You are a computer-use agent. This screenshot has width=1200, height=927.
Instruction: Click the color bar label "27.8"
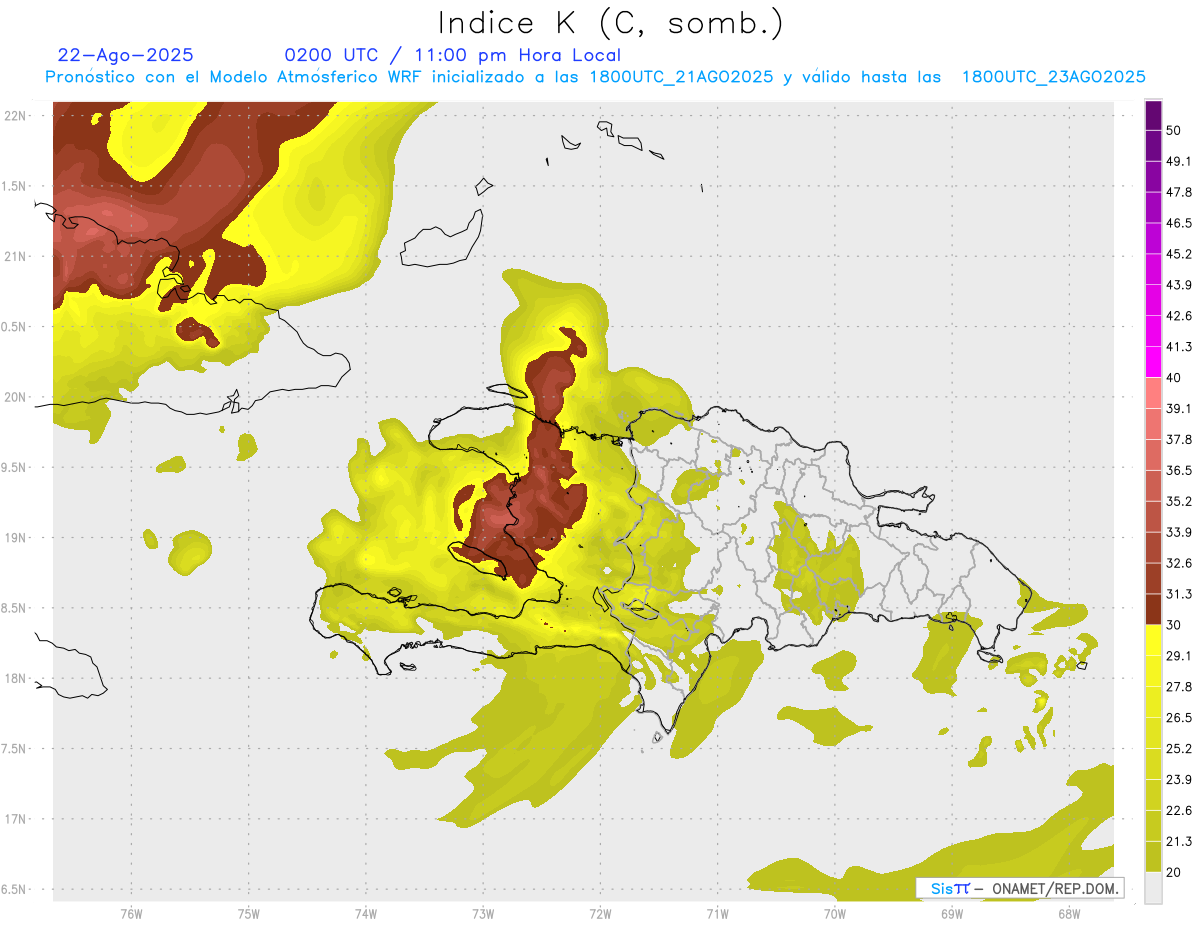(x=1179, y=686)
